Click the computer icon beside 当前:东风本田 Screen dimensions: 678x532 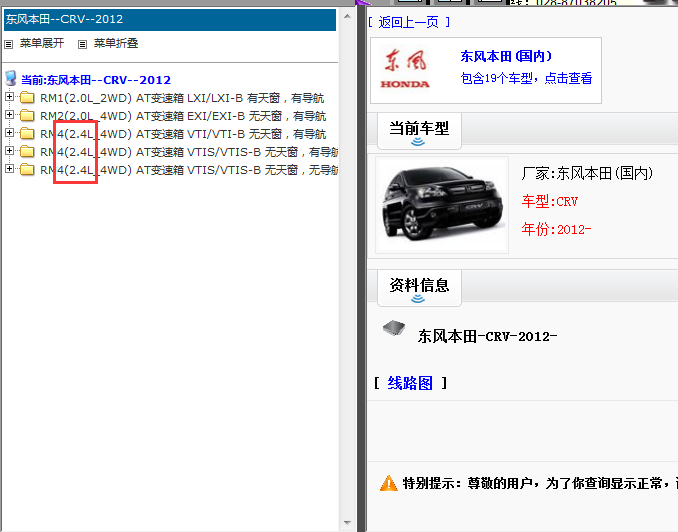pyautogui.click(x=11, y=79)
